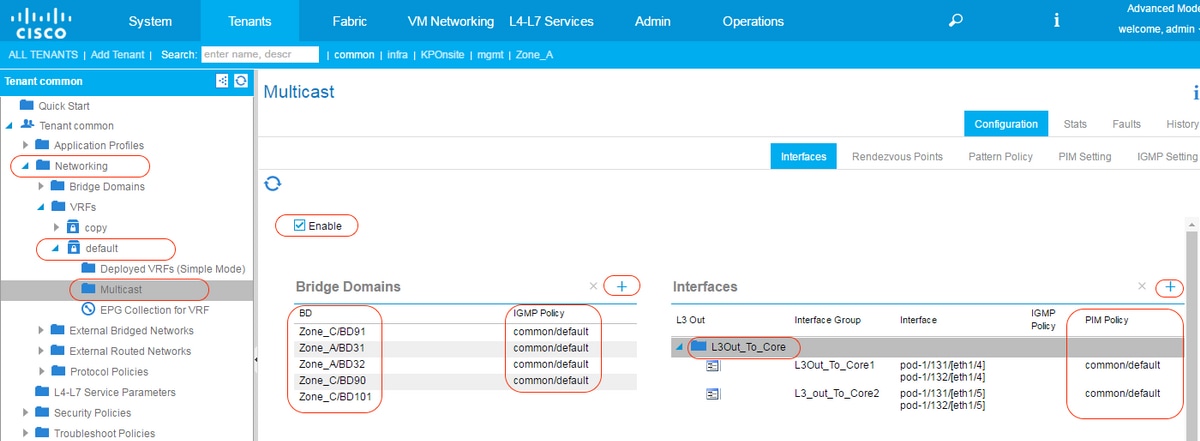Refresh the Multicast page

click(272, 183)
